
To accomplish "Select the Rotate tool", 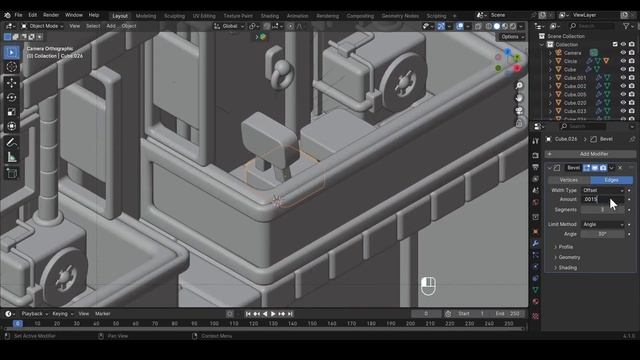I will (x=11, y=97).
